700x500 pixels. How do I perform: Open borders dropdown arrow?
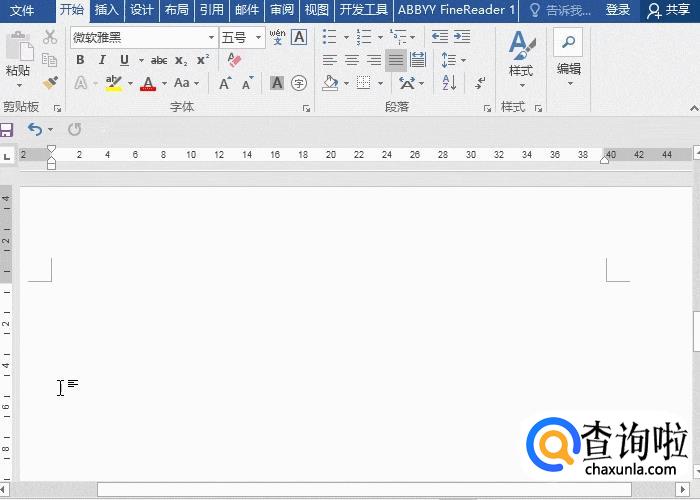point(380,83)
